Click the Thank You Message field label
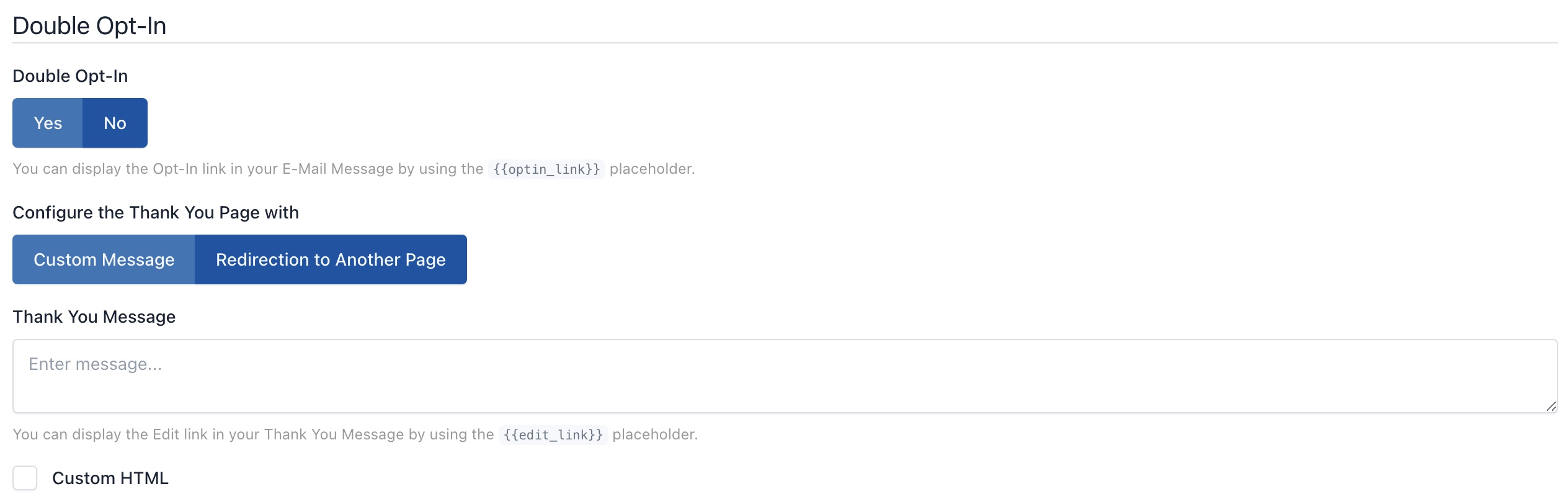1568x499 pixels. [94, 317]
